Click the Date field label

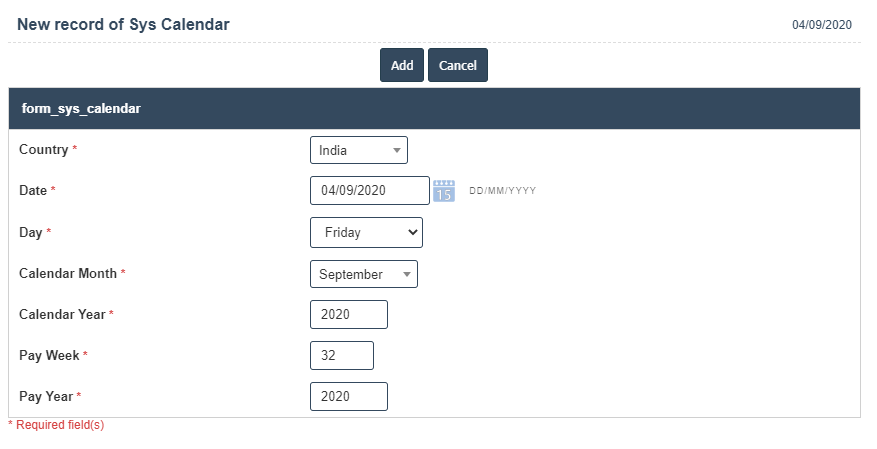[33, 190]
